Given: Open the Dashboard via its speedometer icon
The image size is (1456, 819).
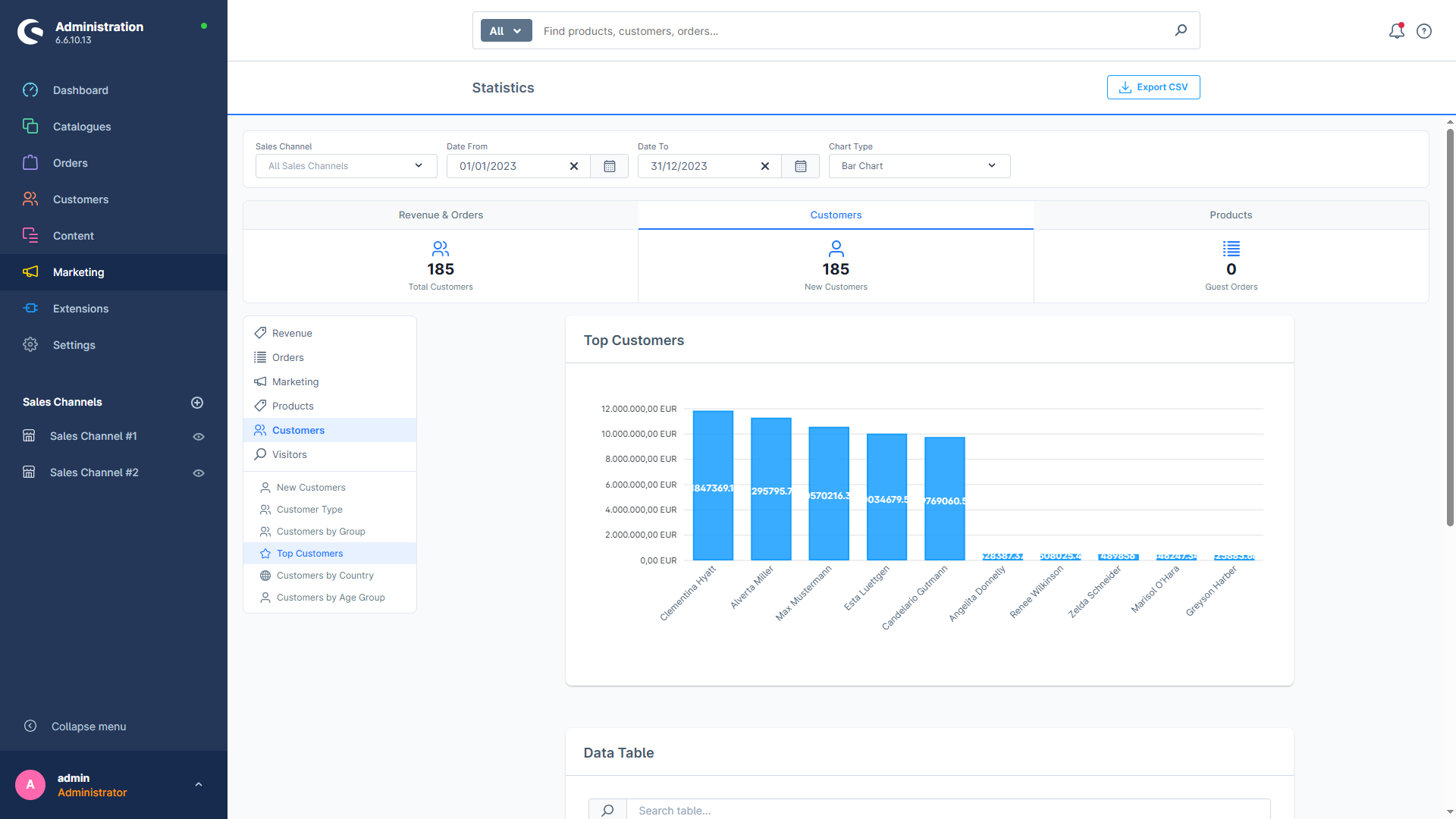Looking at the screenshot, I should (30, 90).
